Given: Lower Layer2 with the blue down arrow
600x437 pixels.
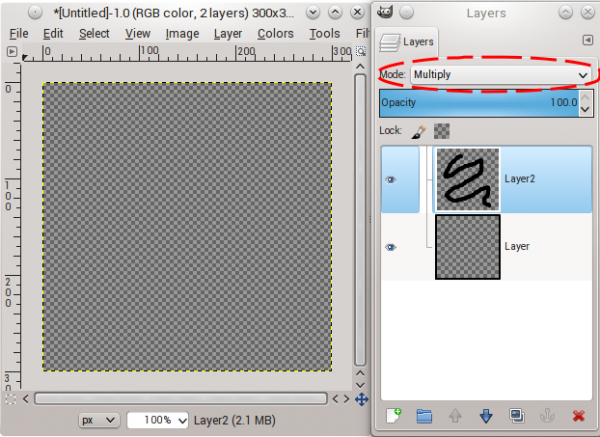Looking at the screenshot, I should [486, 416].
